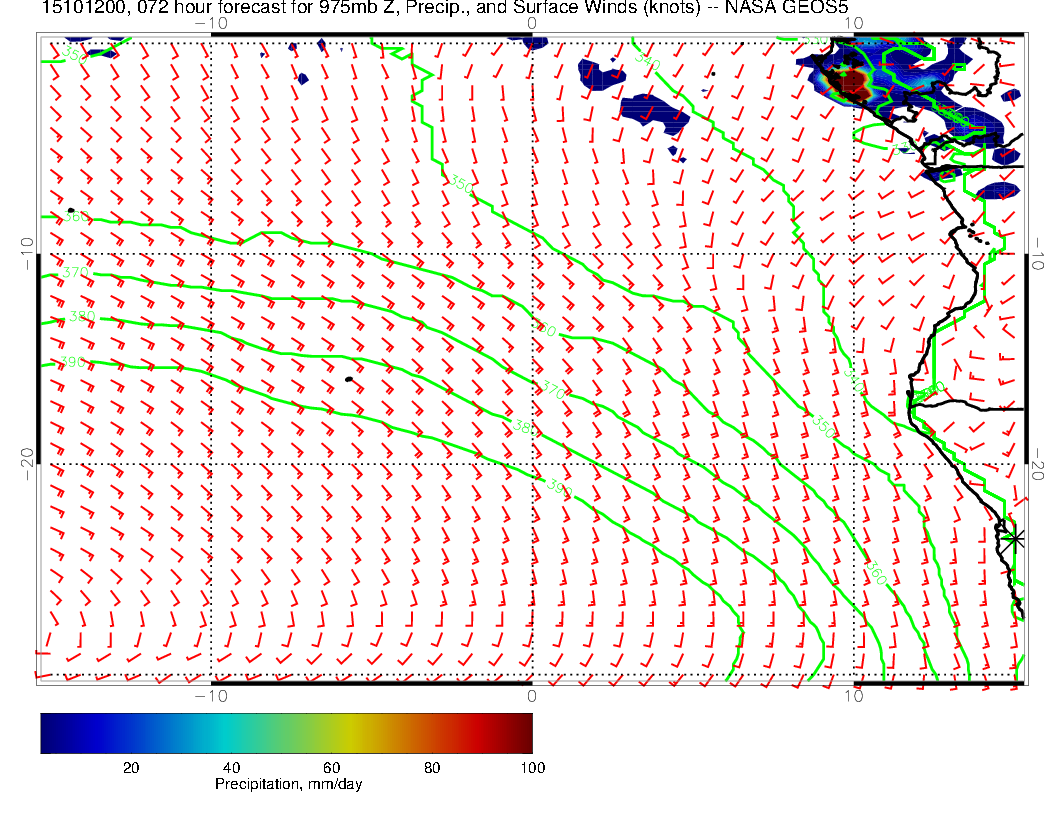Select the small island near map center-left
The height and width of the screenshot is (816, 1056).
click(x=348, y=379)
